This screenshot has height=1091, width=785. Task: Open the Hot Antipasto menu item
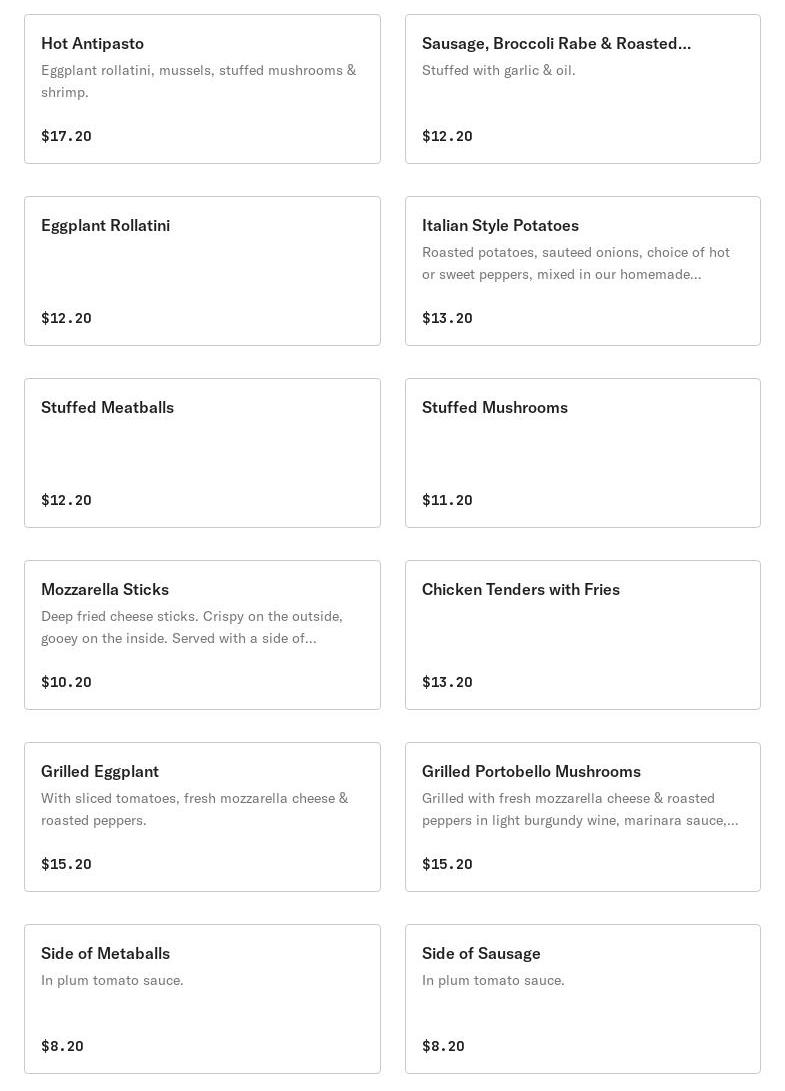(x=92, y=43)
